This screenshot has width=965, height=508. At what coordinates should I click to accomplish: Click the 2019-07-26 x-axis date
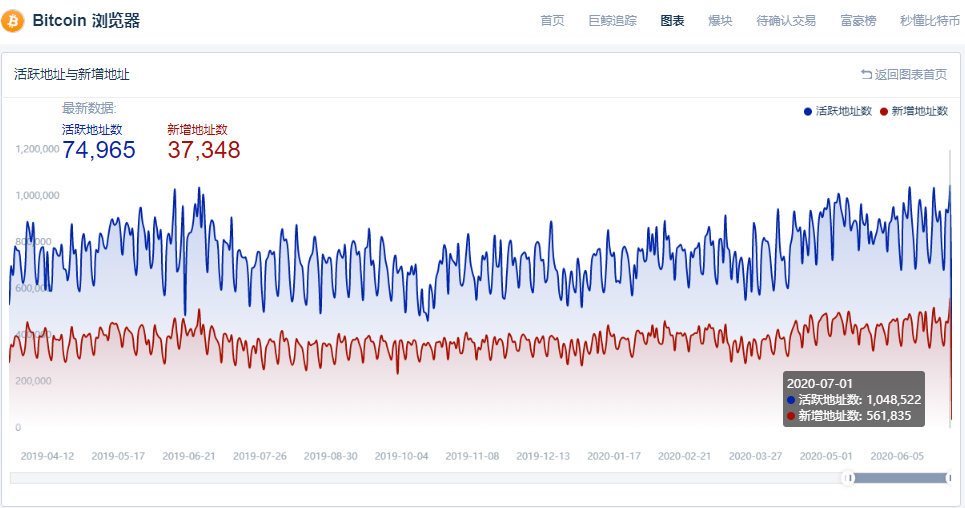click(x=260, y=456)
